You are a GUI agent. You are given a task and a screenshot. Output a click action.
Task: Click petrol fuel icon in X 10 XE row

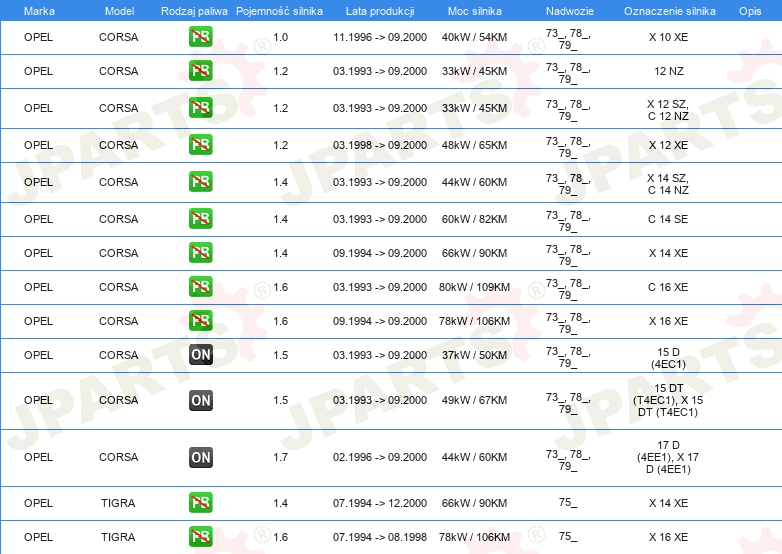pyautogui.click(x=200, y=37)
